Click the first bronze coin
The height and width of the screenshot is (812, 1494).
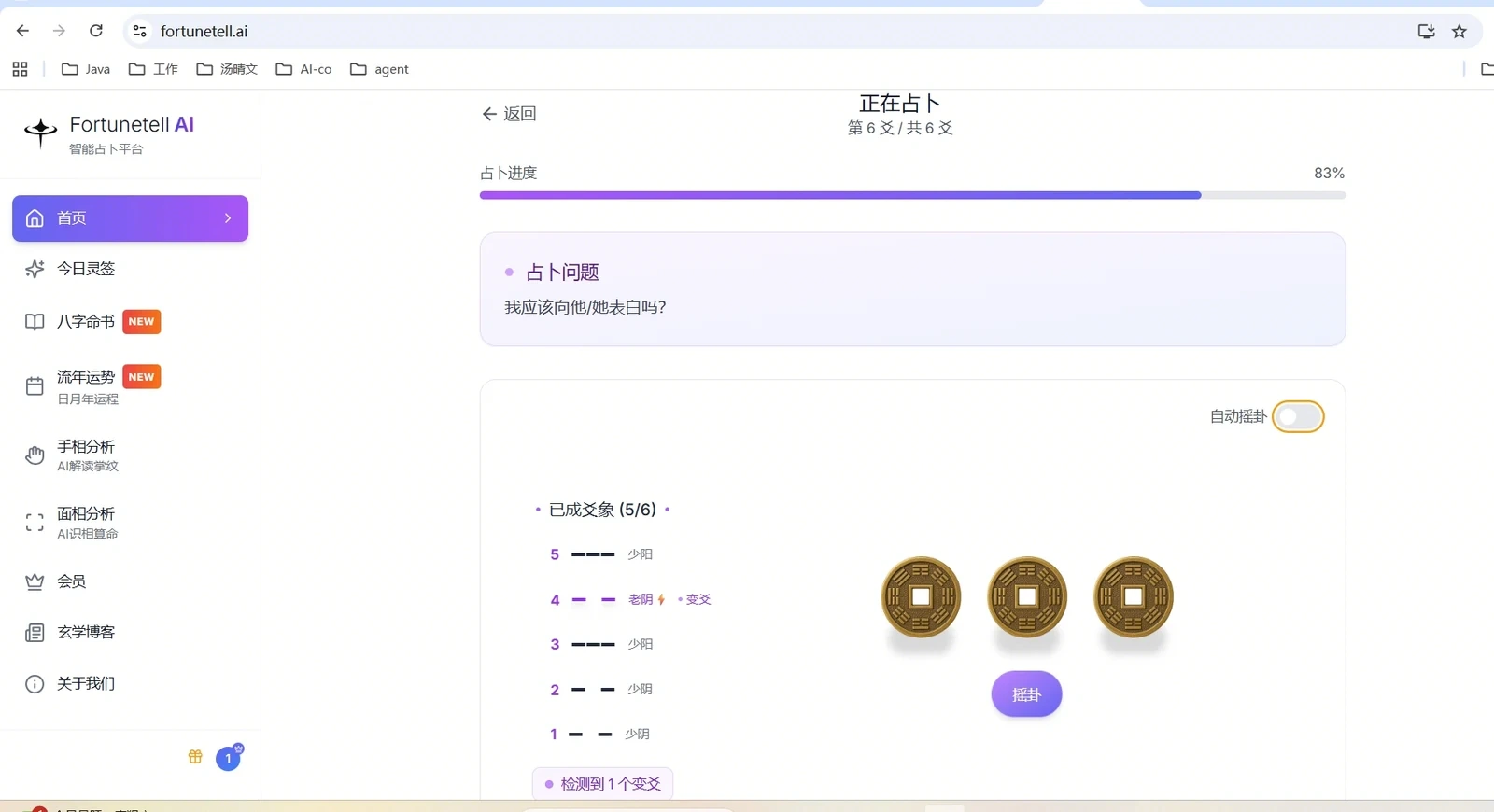[921, 597]
